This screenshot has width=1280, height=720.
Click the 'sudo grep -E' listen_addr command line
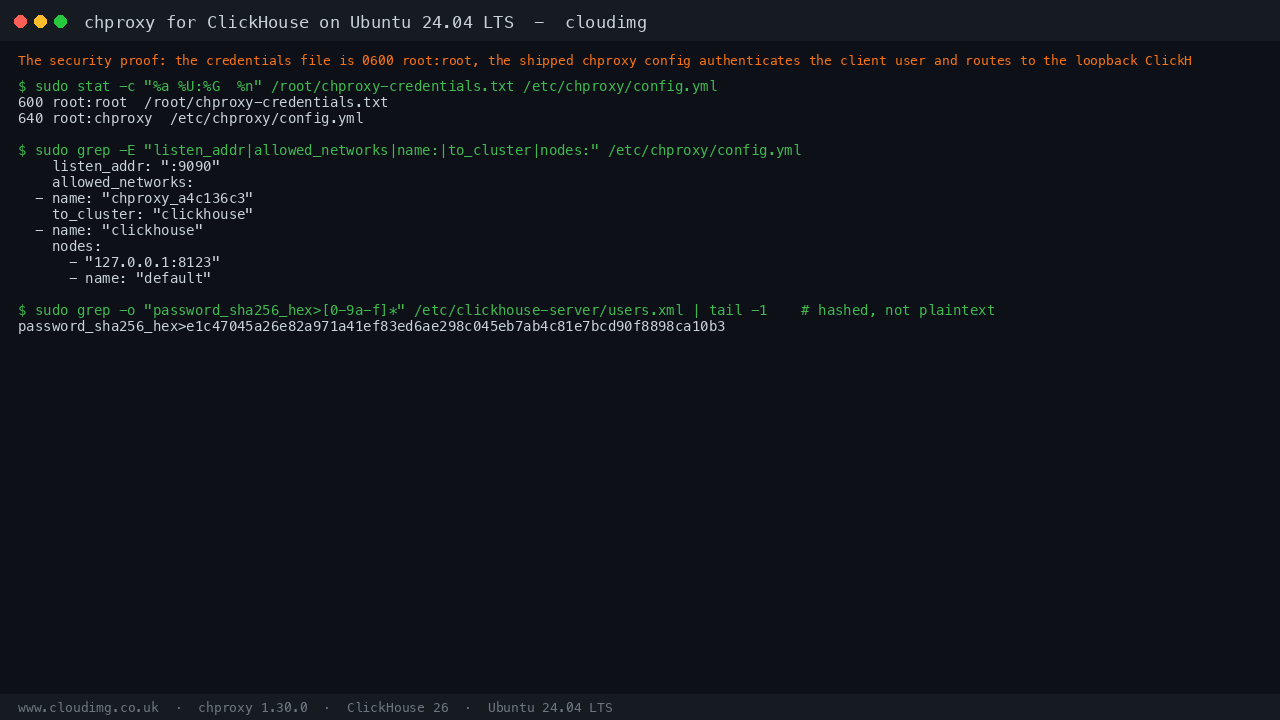click(x=410, y=150)
